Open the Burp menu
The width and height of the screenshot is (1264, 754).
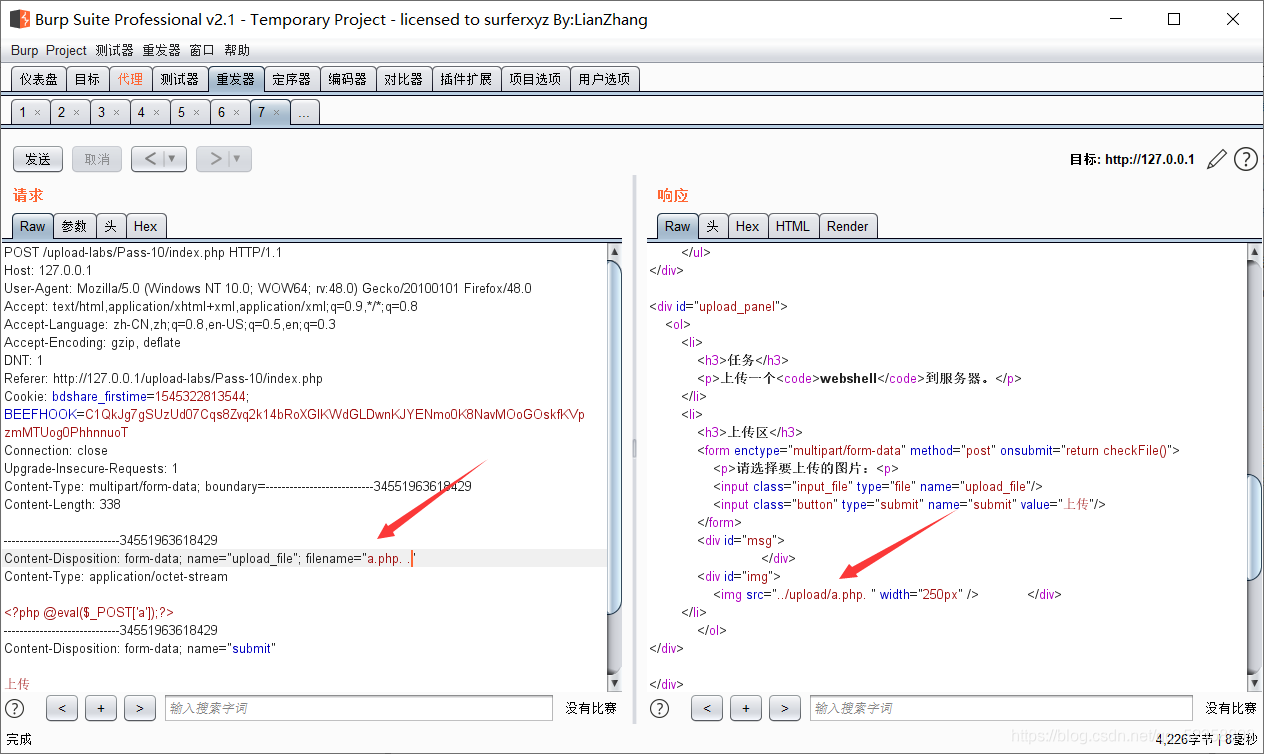point(24,50)
